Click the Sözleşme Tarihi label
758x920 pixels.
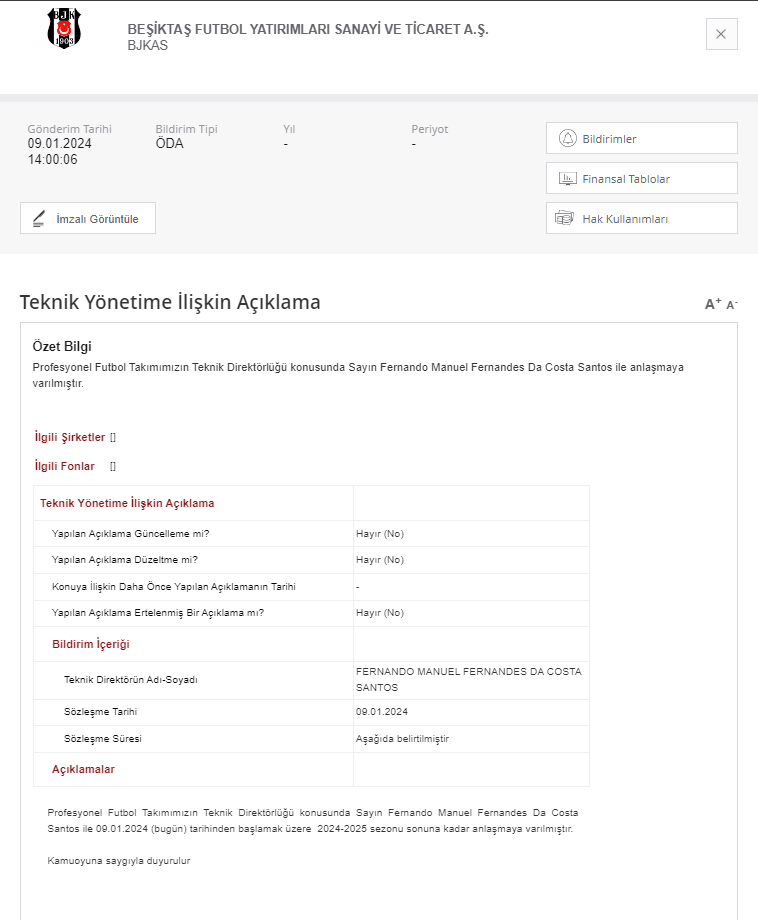click(x=100, y=712)
